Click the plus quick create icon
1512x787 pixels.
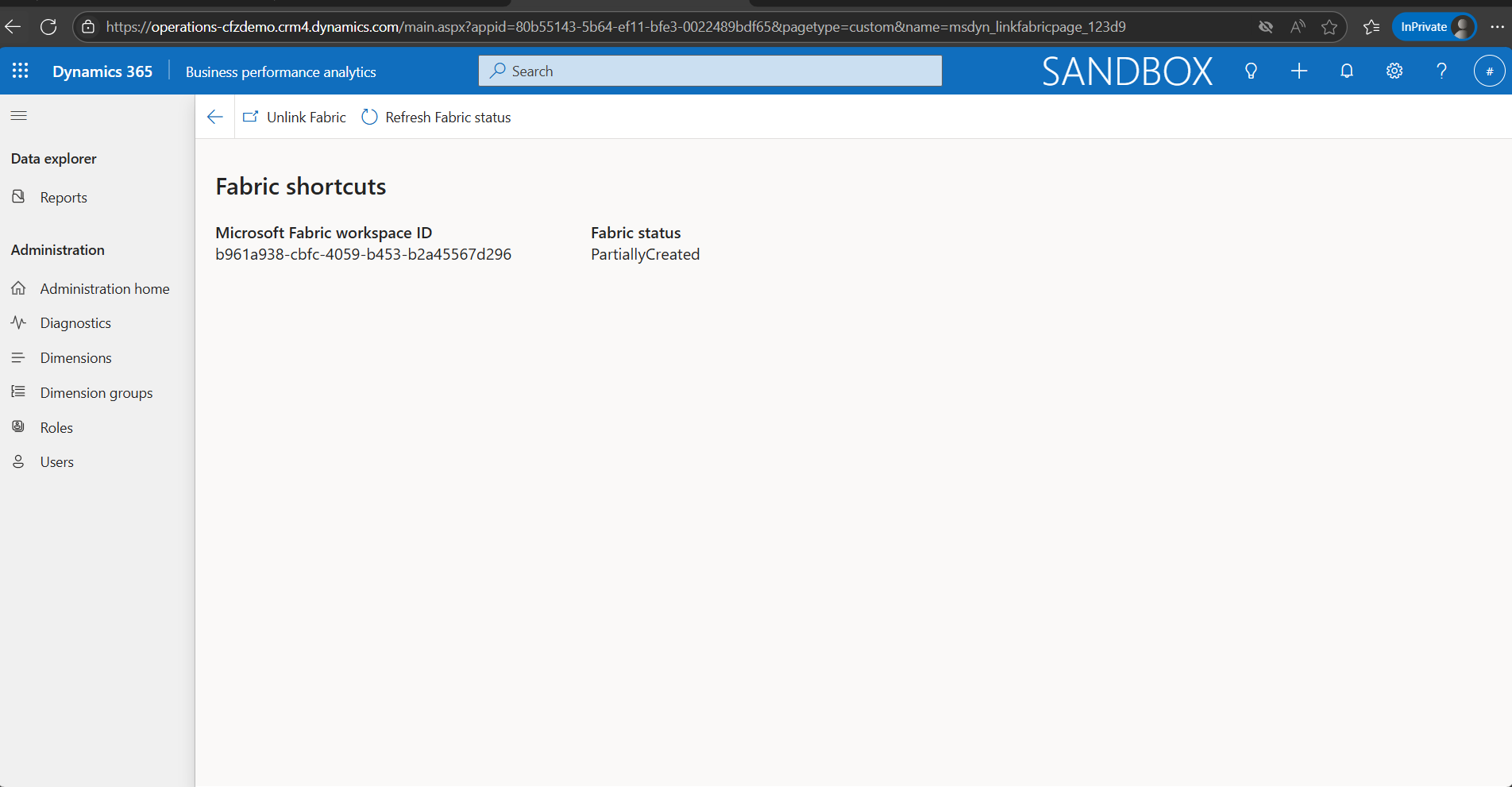click(1299, 71)
